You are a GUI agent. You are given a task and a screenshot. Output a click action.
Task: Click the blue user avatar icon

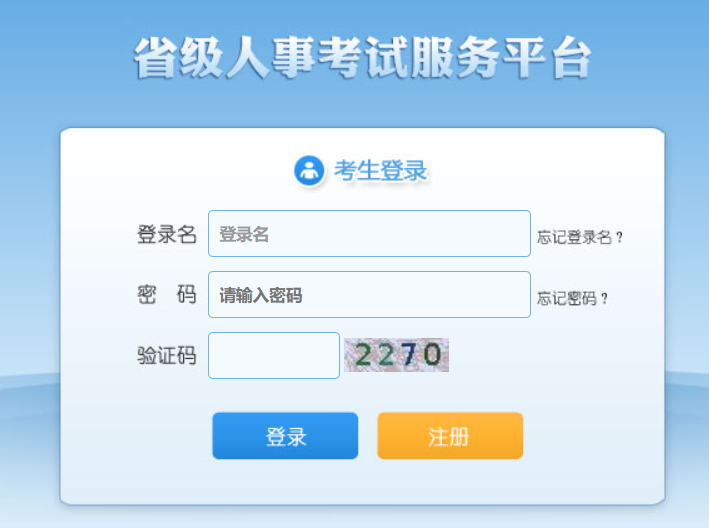(x=309, y=171)
